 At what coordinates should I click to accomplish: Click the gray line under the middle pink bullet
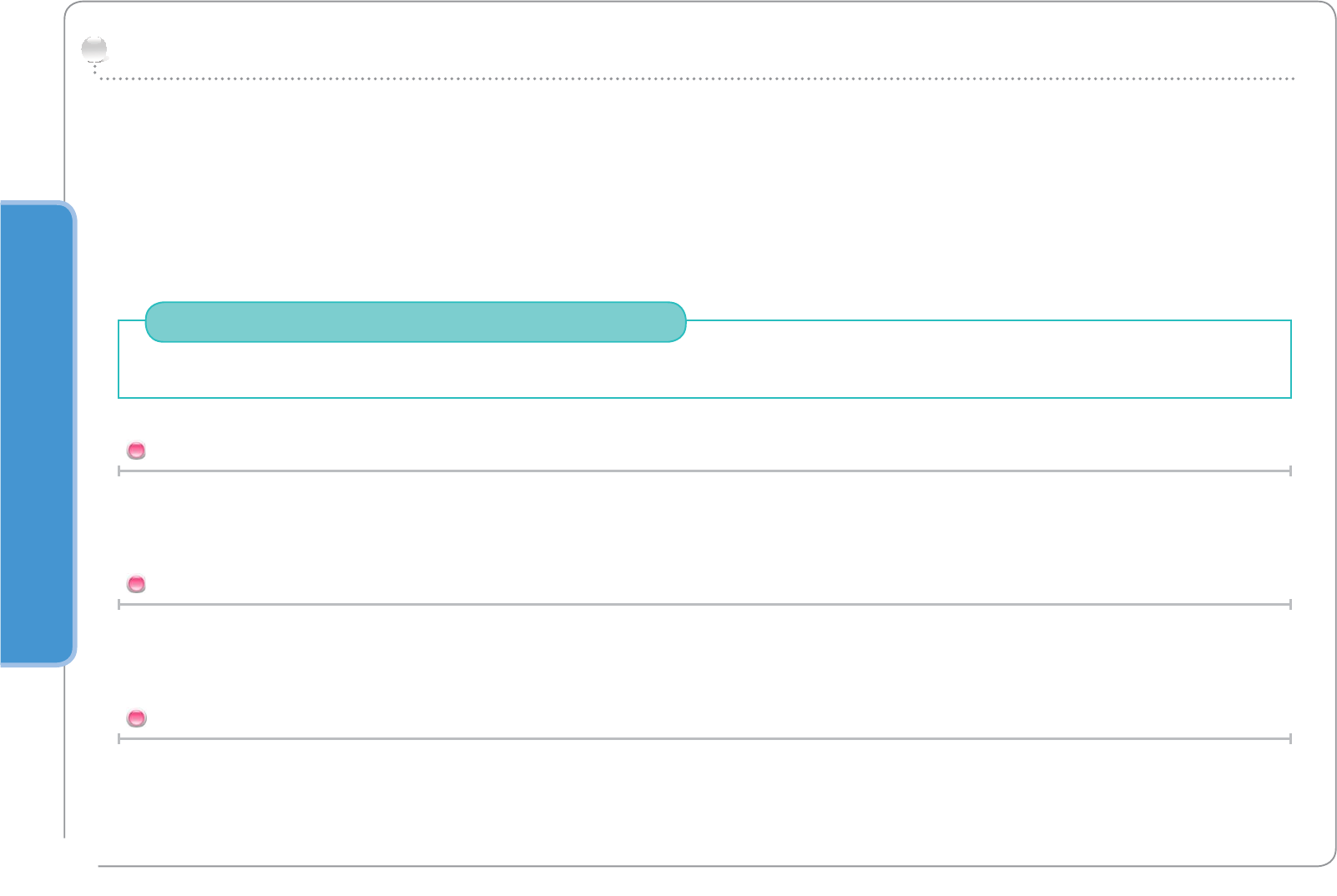pyautogui.click(x=704, y=604)
